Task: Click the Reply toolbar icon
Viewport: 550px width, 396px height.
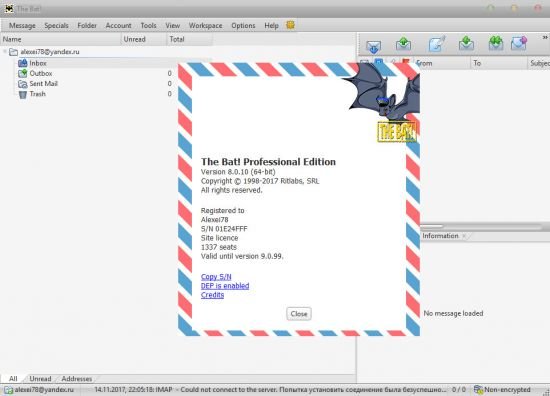Action: pyautogui.click(x=466, y=43)
